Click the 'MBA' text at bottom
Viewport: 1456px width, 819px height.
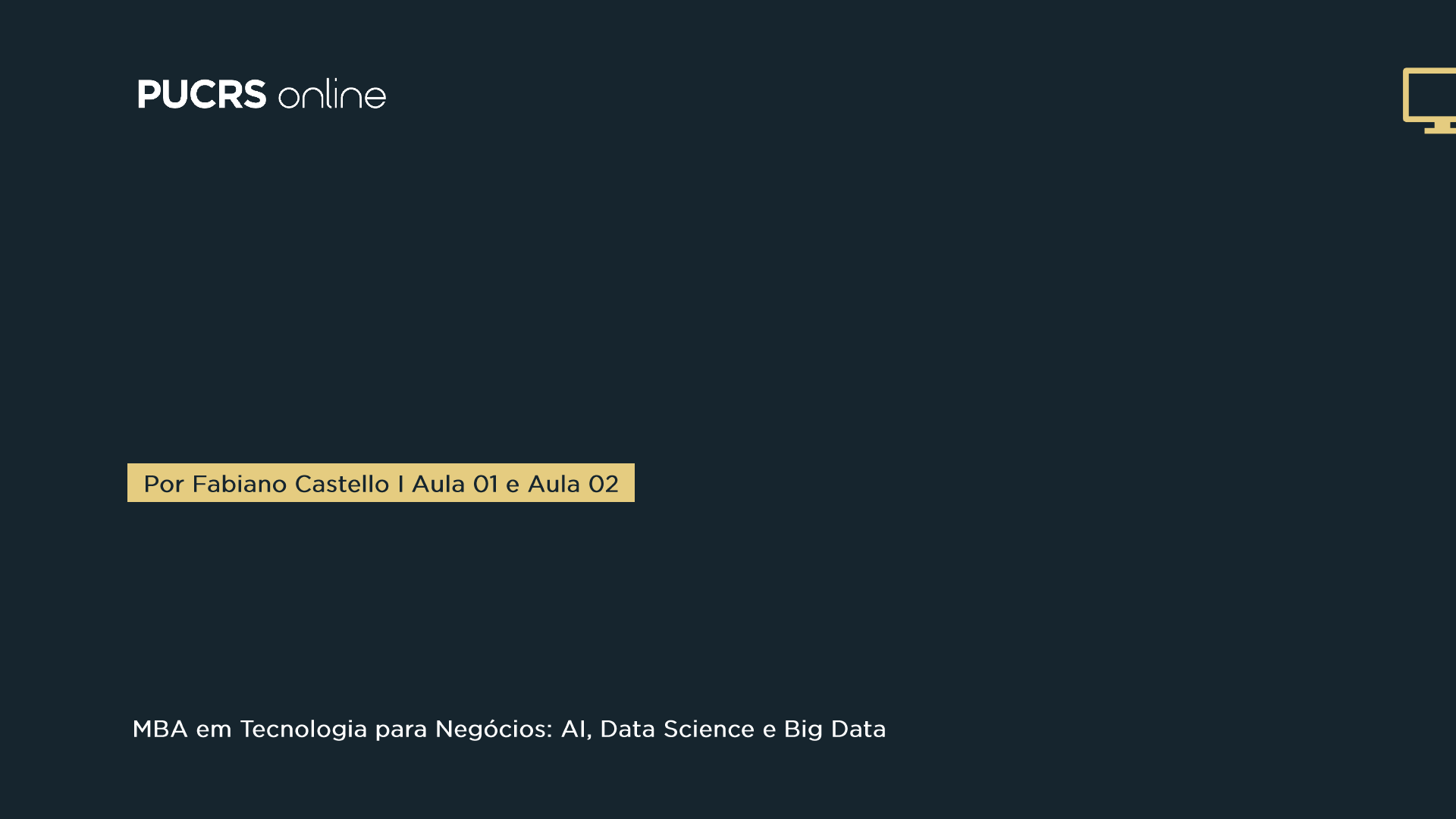click(160, 729)
